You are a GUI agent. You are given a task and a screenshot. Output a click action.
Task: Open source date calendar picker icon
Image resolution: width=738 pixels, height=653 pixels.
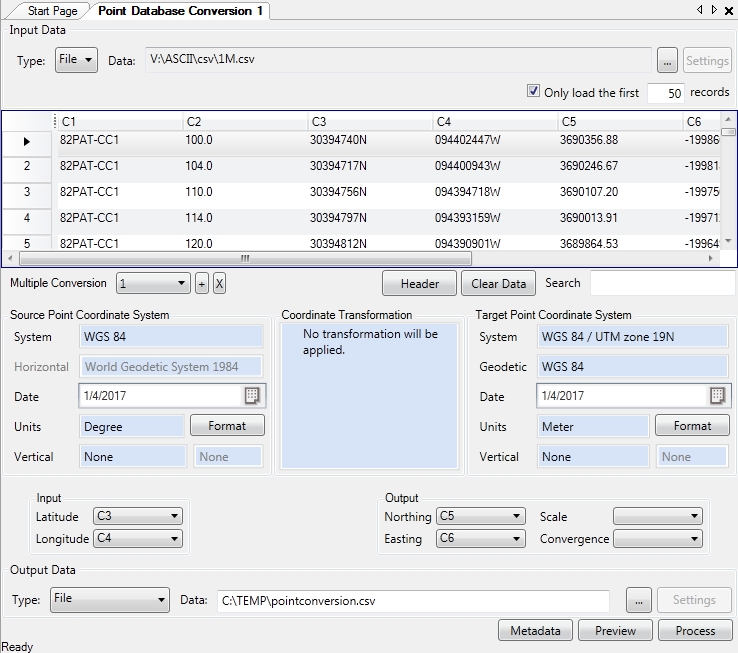252,395
